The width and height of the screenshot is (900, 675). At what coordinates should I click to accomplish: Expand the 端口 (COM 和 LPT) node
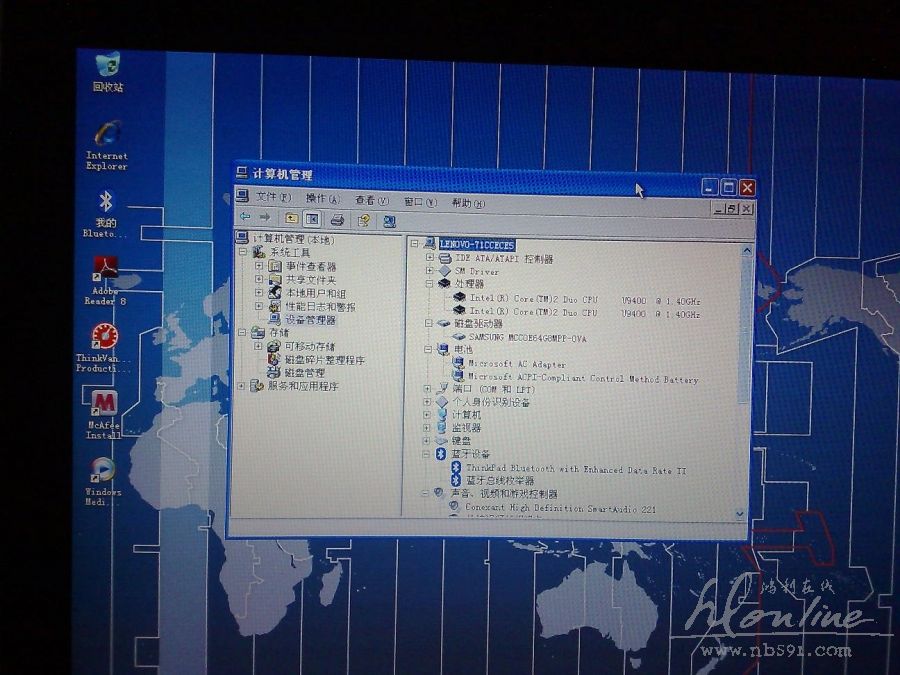pos(429,388)
